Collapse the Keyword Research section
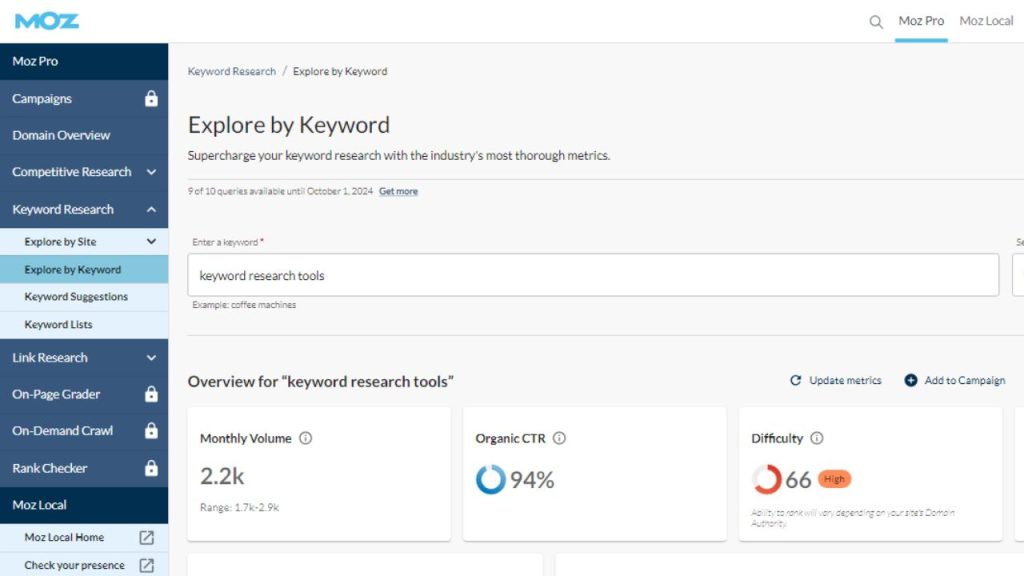1024x576 pixels. (151, 210)
